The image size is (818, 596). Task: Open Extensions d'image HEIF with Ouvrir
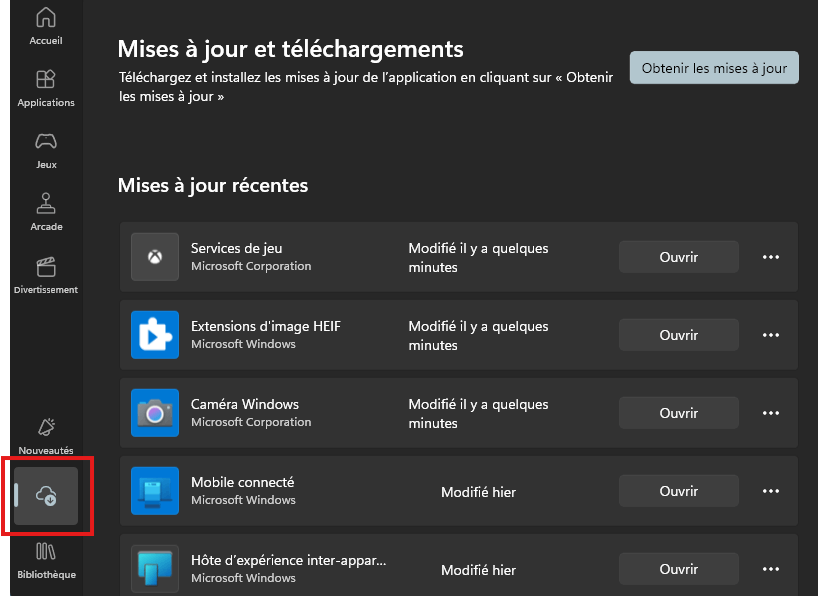pyautogui.click(x=679, y=335)
